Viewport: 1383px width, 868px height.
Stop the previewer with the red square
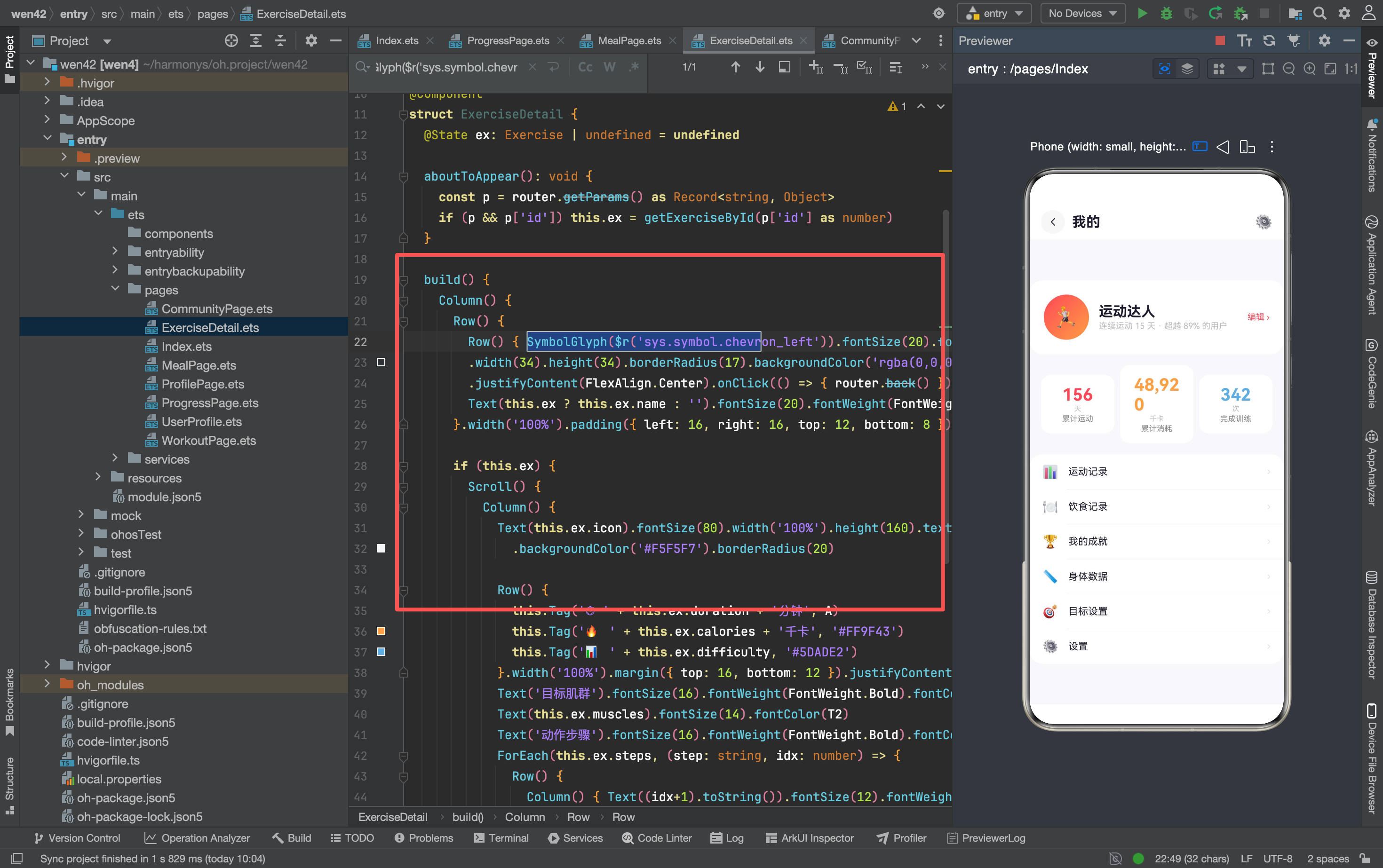1220,40
